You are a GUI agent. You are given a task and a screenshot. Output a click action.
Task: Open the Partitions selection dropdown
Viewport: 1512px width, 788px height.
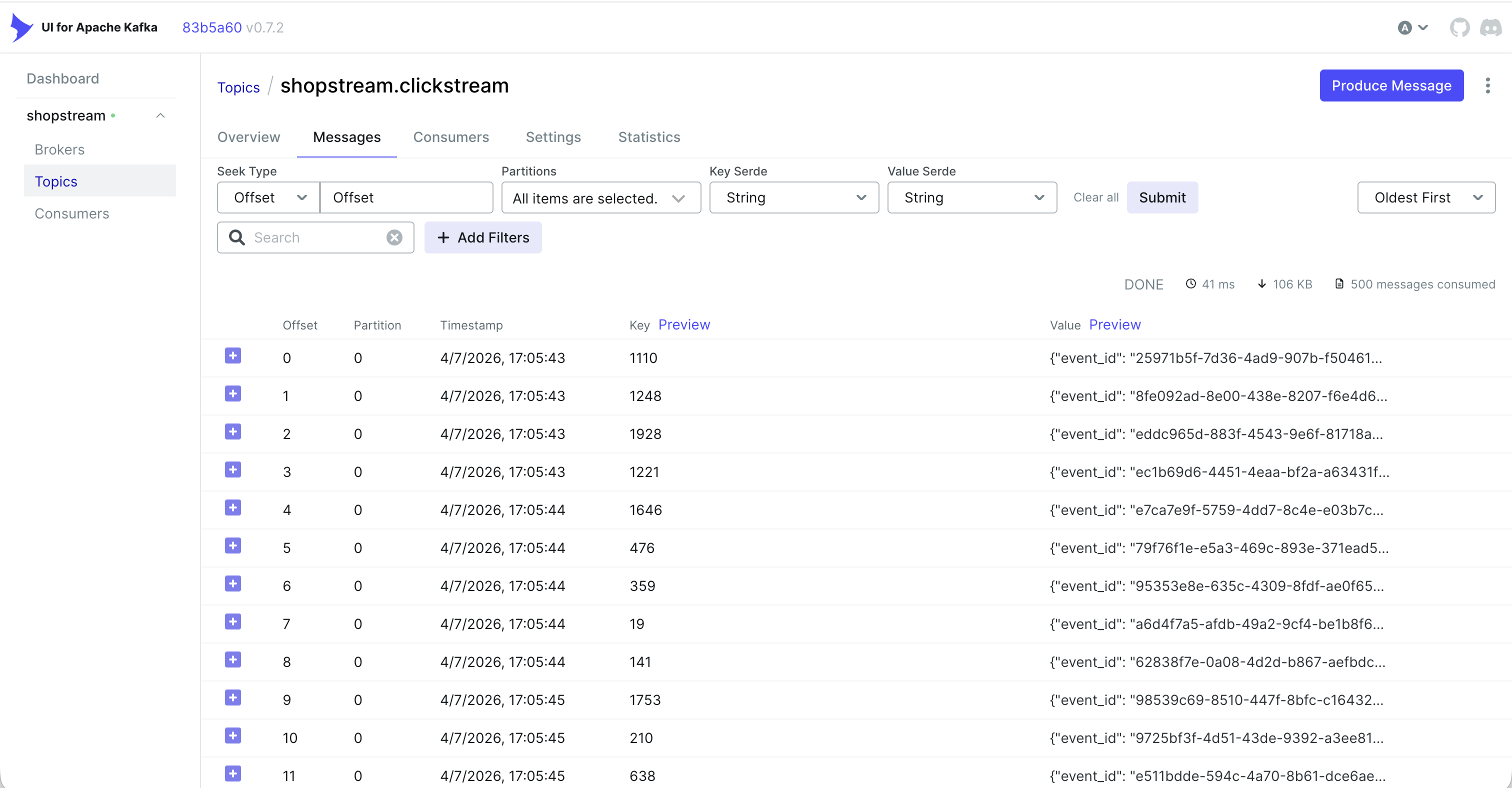click(x=600, y=198)
